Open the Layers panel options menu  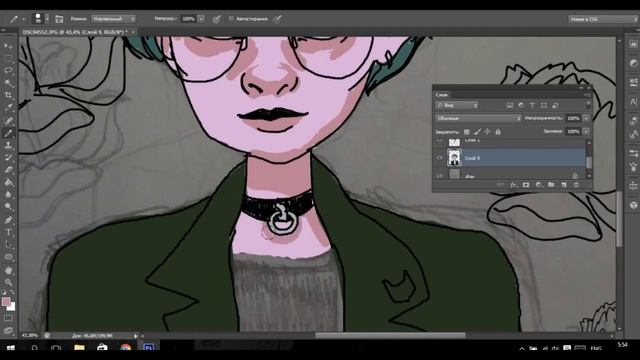(x=586, y=95)
